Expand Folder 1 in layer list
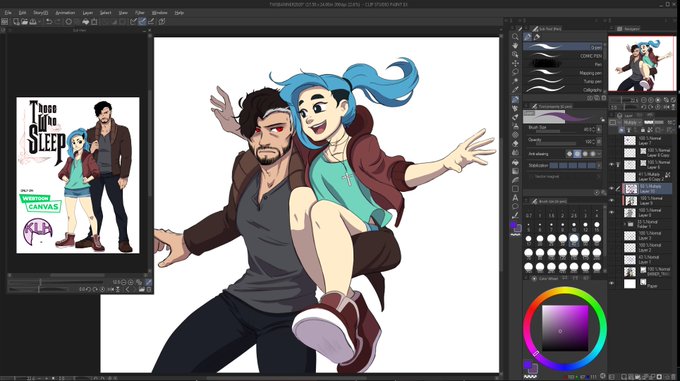The height and width of the screenshot is (381, 680). click(x=625, y=224)
